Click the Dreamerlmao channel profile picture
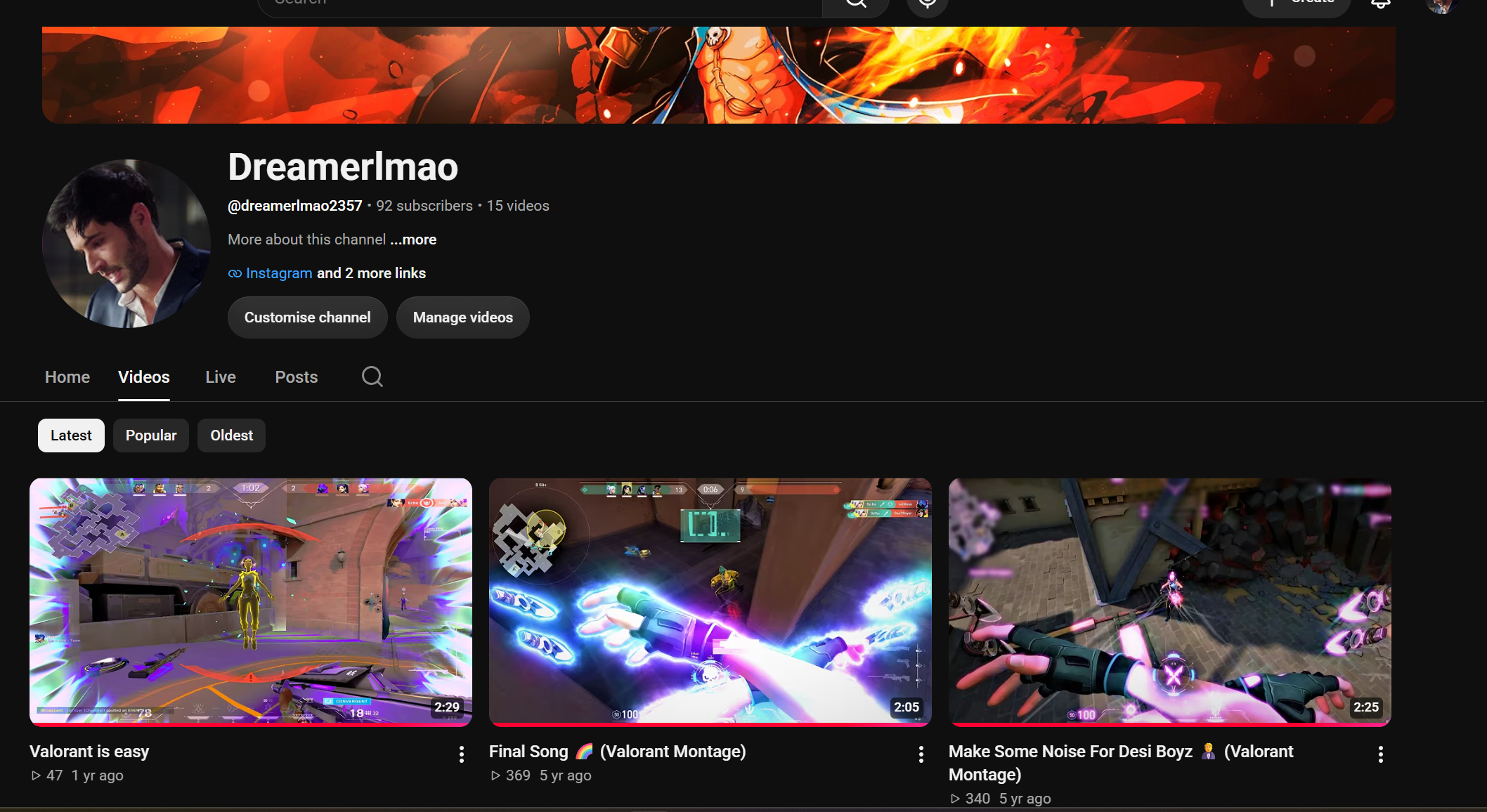 click(126, 244)
